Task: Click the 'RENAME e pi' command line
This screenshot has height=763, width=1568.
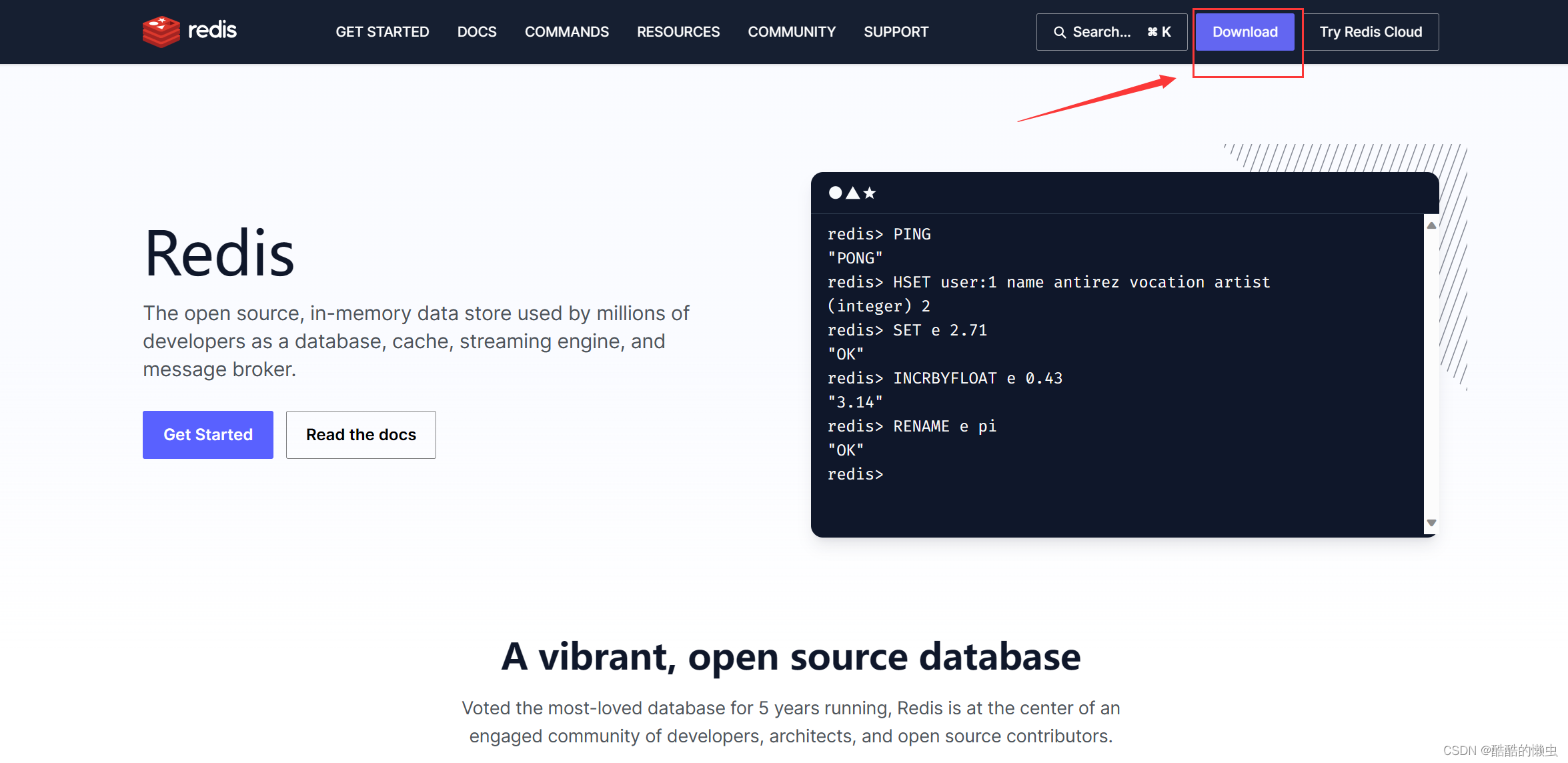Action: pos(912,426)
